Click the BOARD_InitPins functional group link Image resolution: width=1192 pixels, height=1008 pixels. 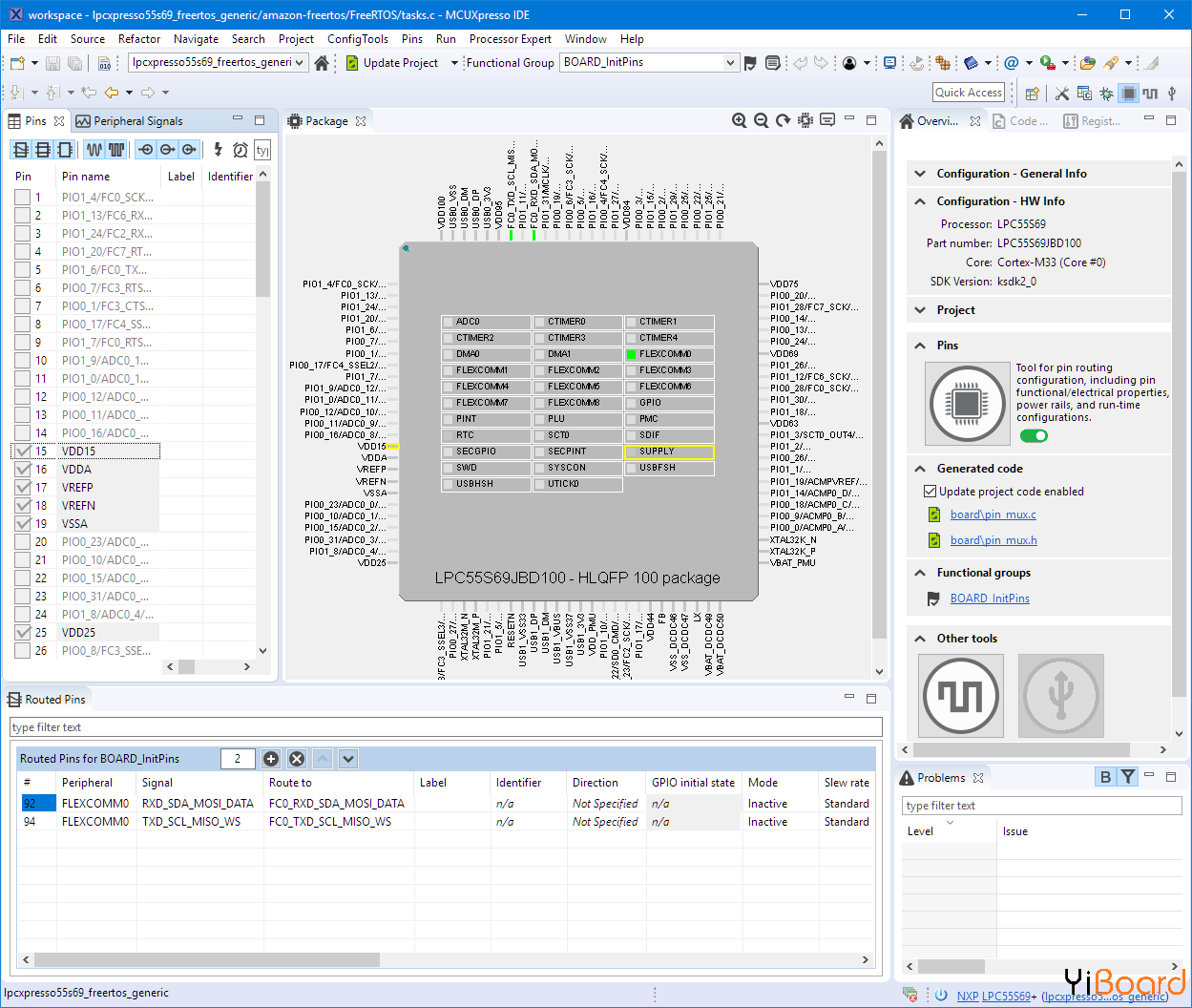(x=990, y=598)
